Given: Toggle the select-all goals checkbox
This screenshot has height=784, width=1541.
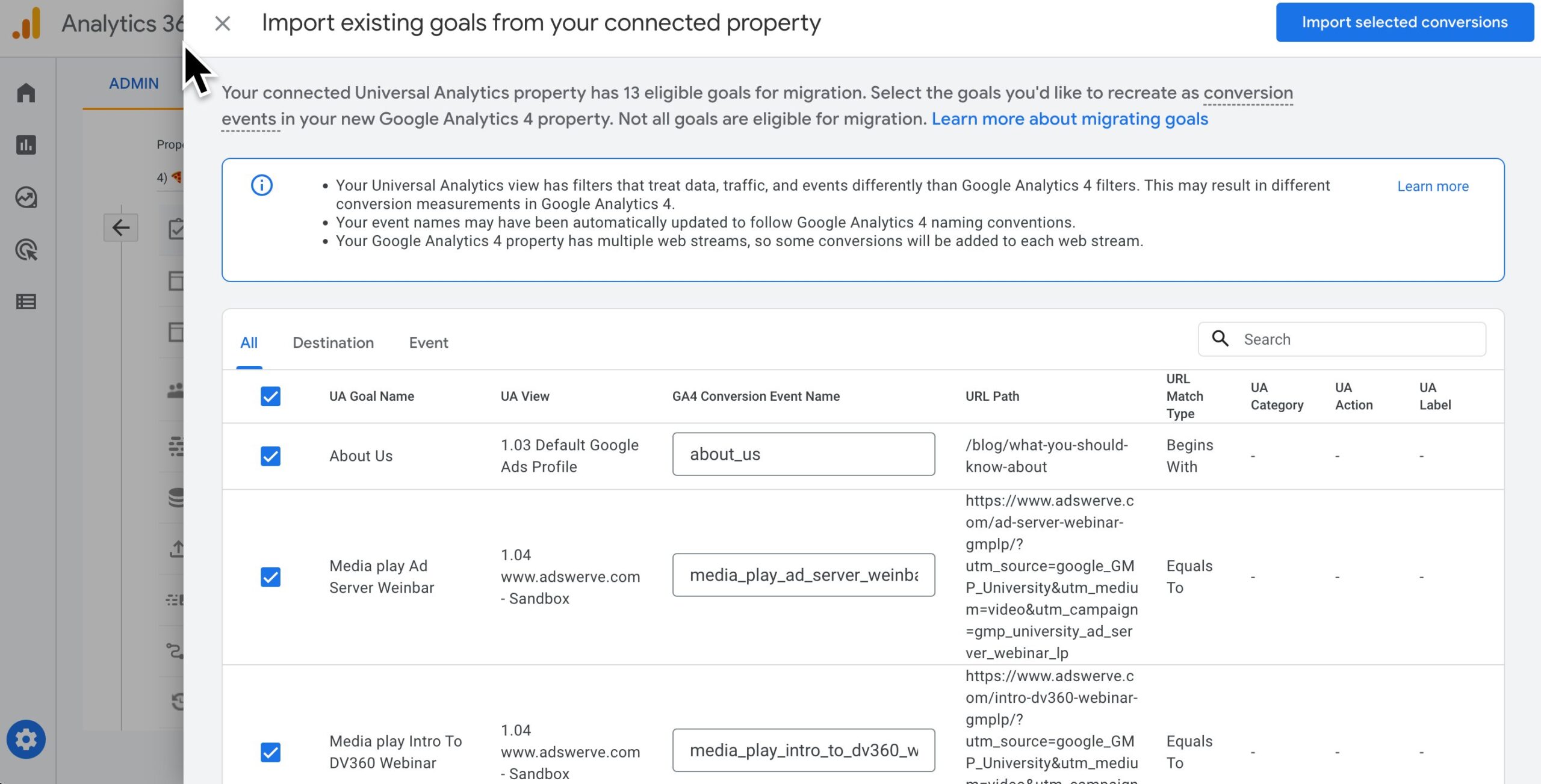Looking at the screenshot, I should pyautogui.click(x=270, y=397).
